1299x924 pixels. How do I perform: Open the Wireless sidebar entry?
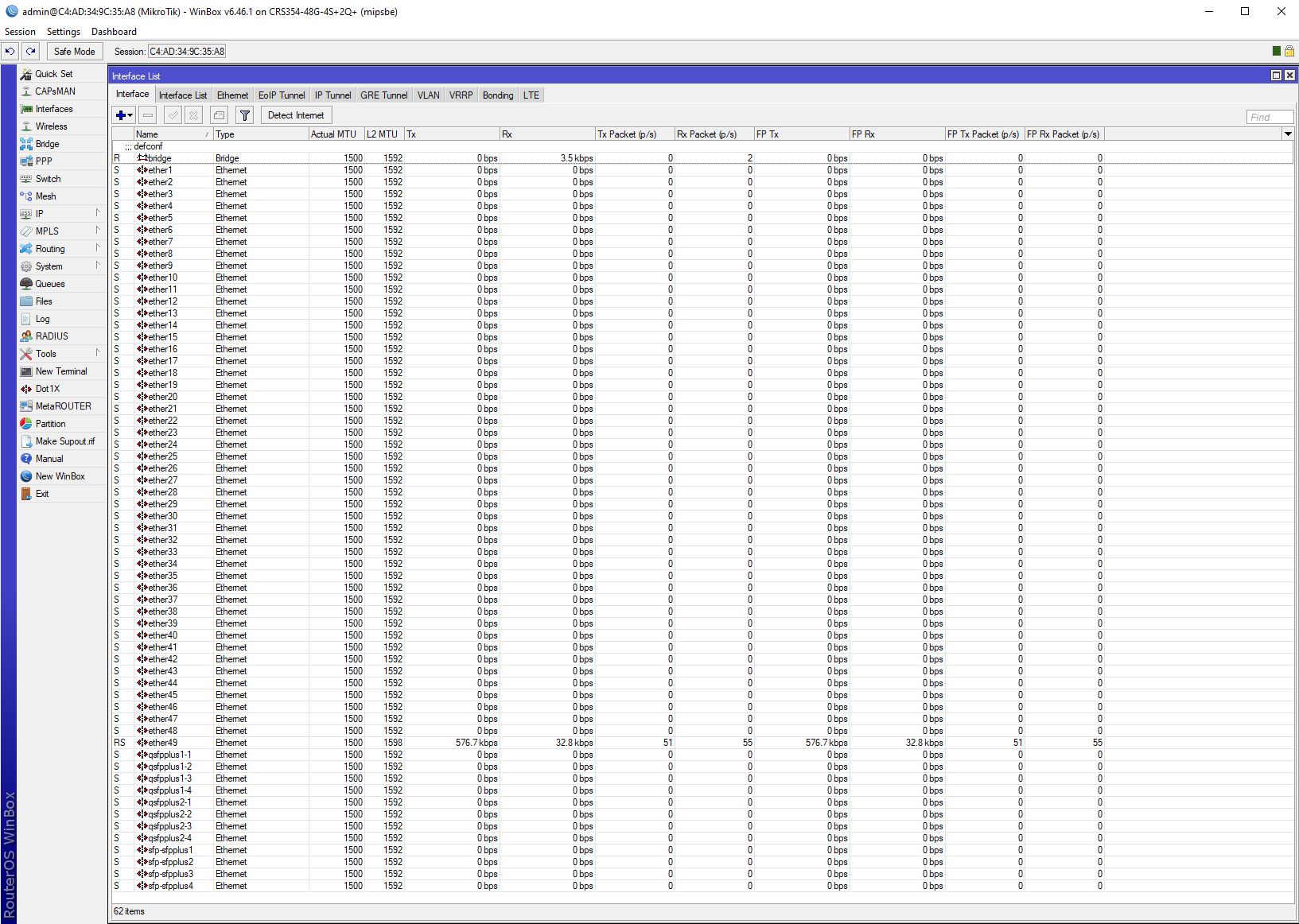[62, 126]
